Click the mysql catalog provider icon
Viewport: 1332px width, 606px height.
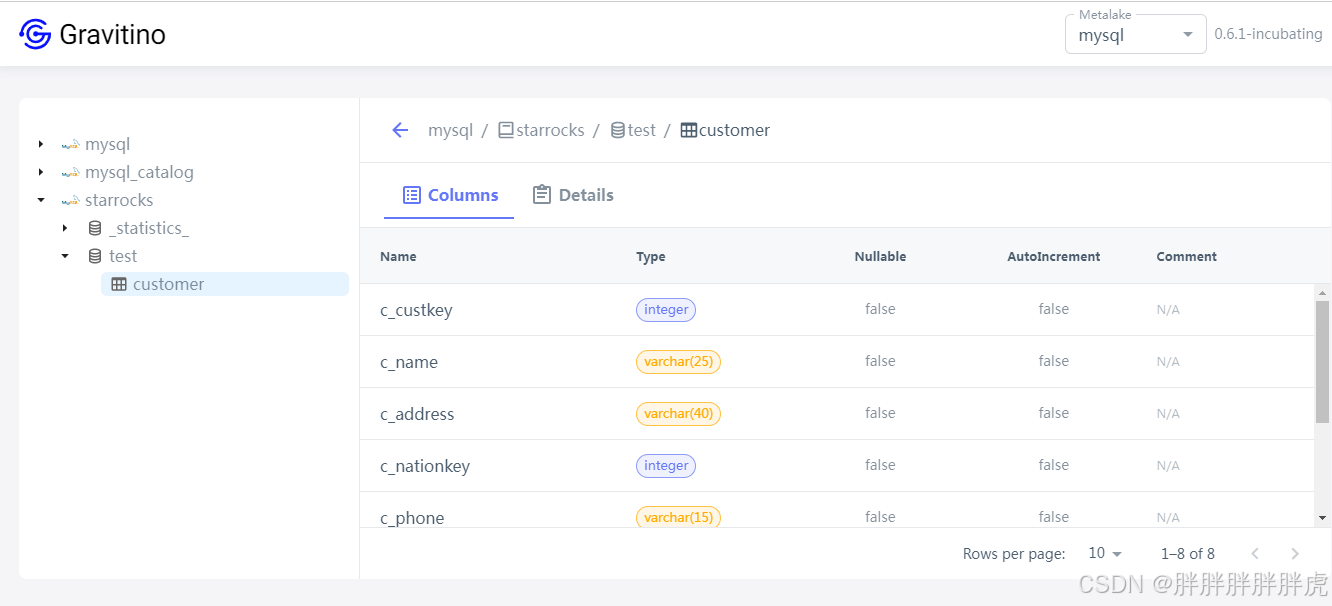coord(70,145)
